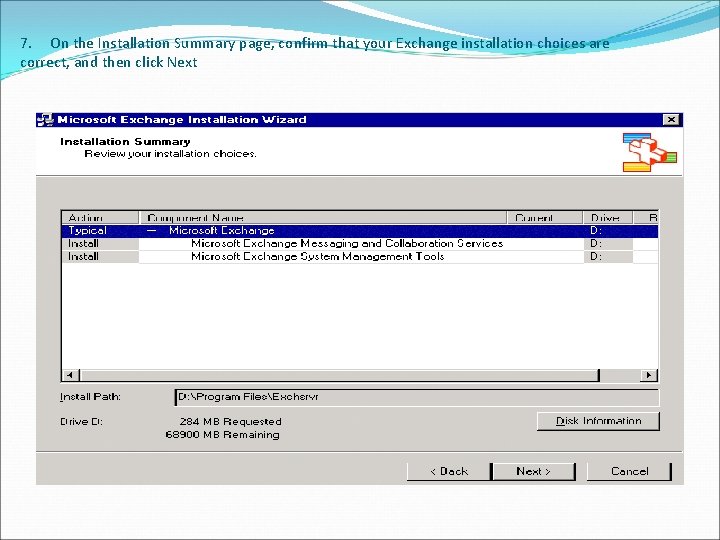Click the 284 MB Requested text
Viewport: 720px width, 540px height.
click(231, 422)
